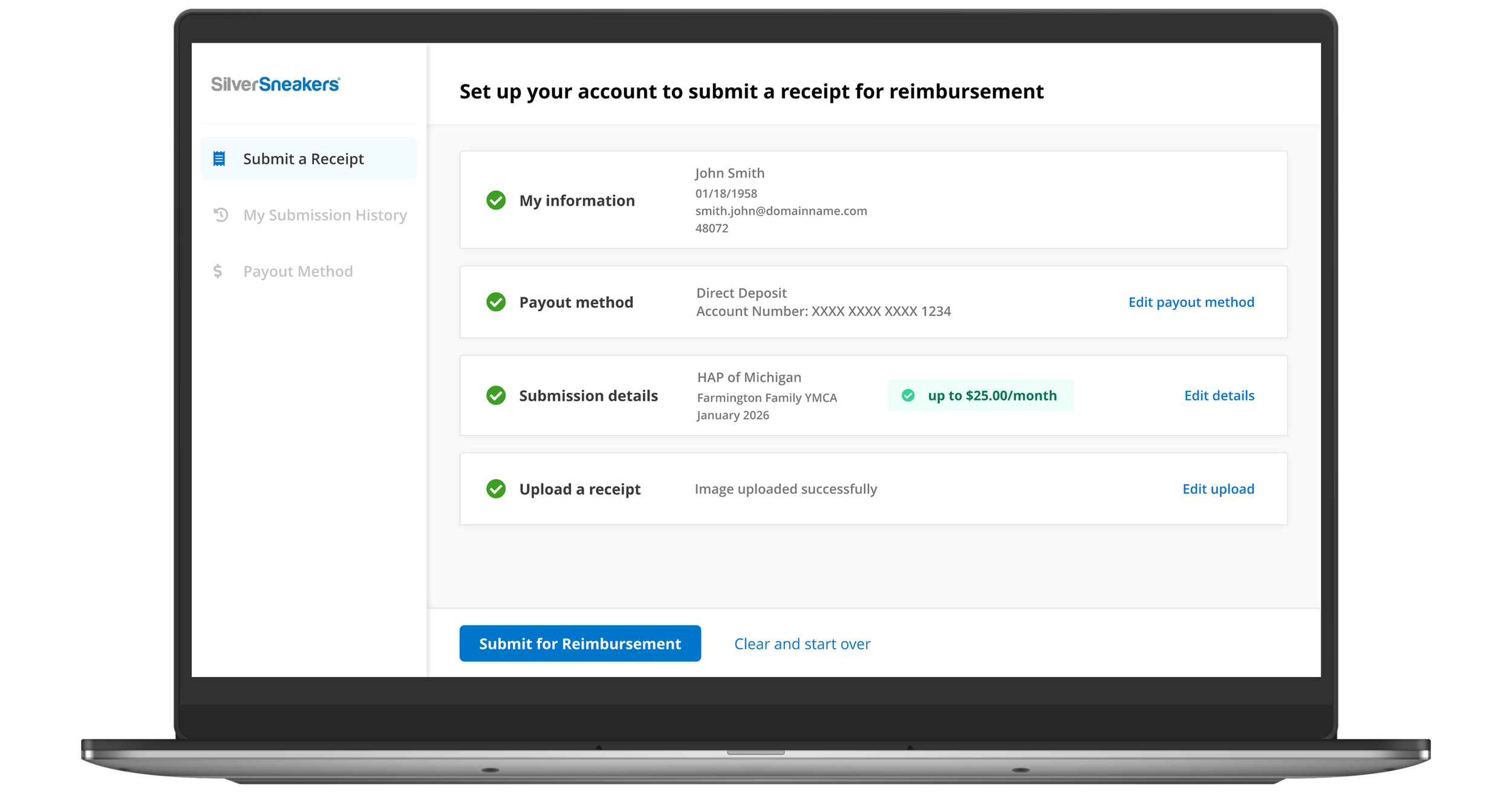1512x793 pixels.
Task: Click the SilverSneakers logo
Action: pyautogui.click(x=275, y=84)
